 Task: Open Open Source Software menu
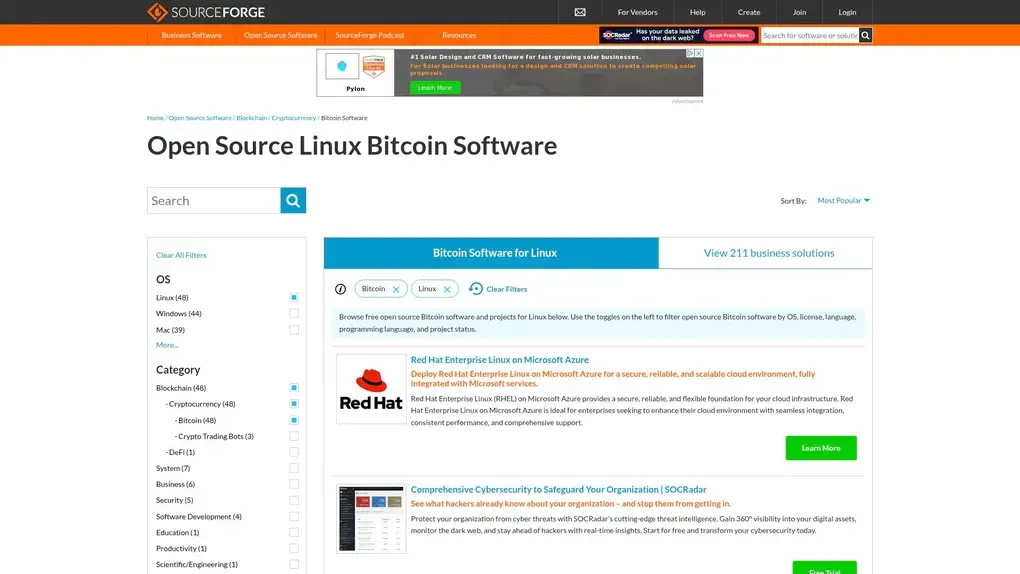[280, 35]
